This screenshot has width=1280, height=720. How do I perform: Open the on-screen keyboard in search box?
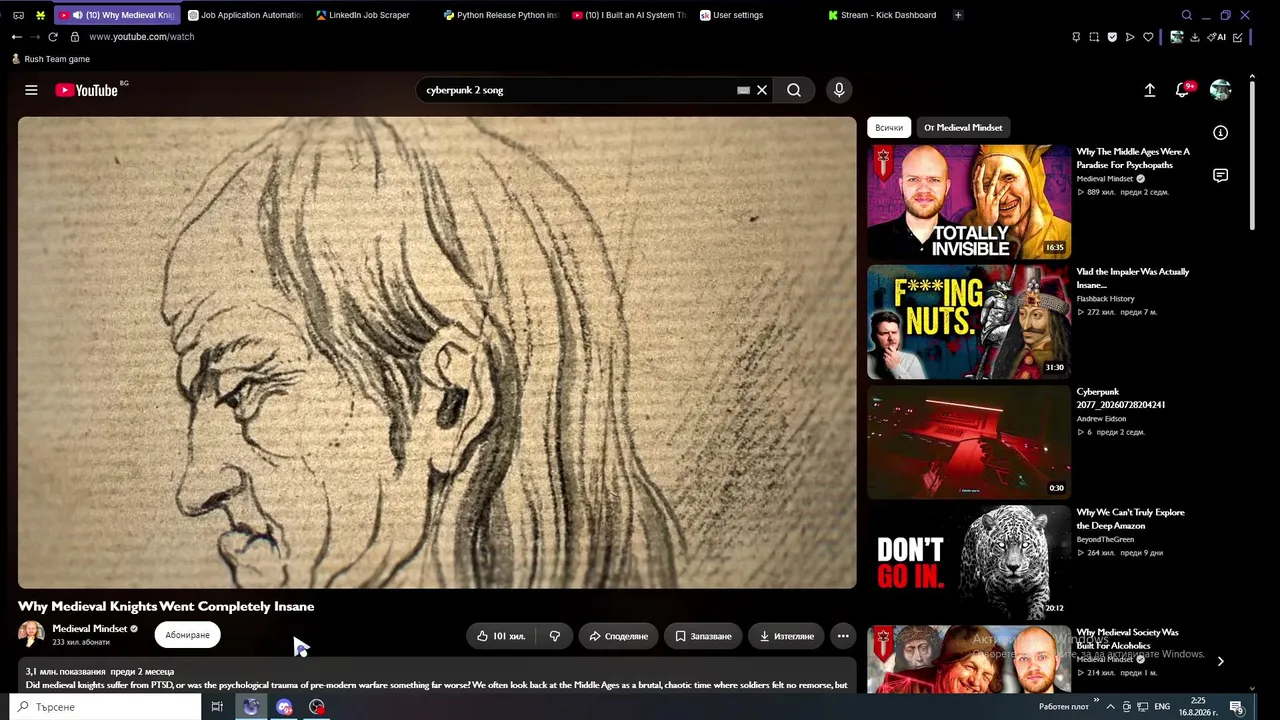tap(743, 90)
